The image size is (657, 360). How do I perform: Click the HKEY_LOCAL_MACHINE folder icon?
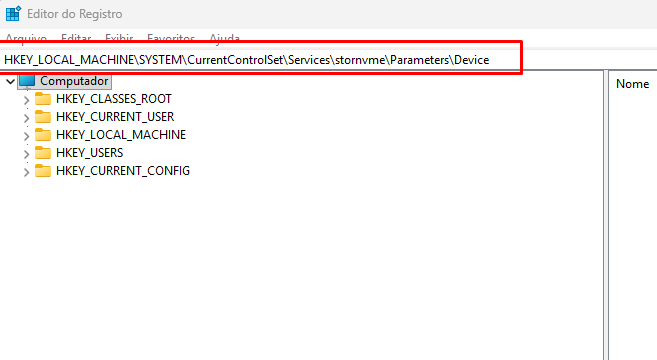[43, 135]
